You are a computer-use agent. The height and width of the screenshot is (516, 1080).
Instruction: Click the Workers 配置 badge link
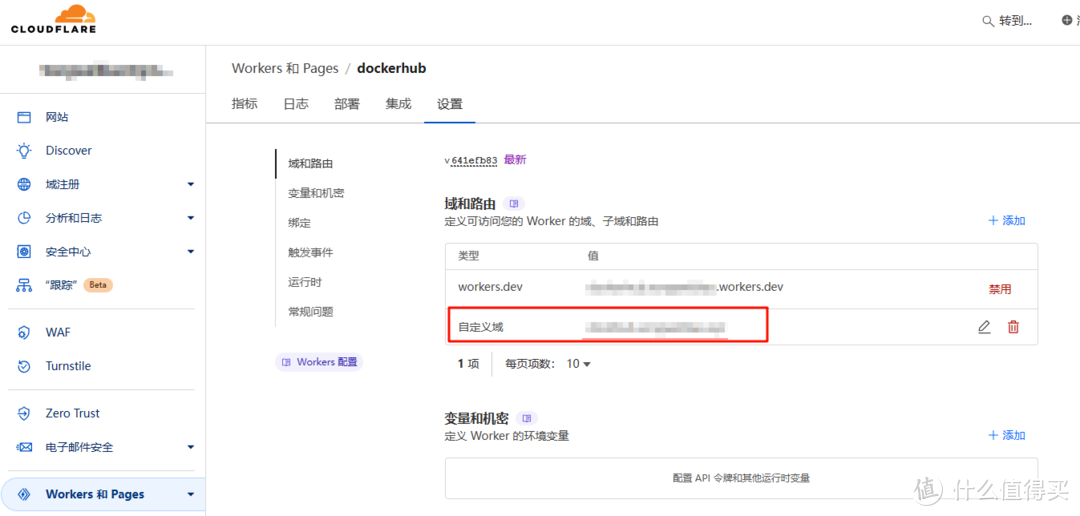coord(319,362)
